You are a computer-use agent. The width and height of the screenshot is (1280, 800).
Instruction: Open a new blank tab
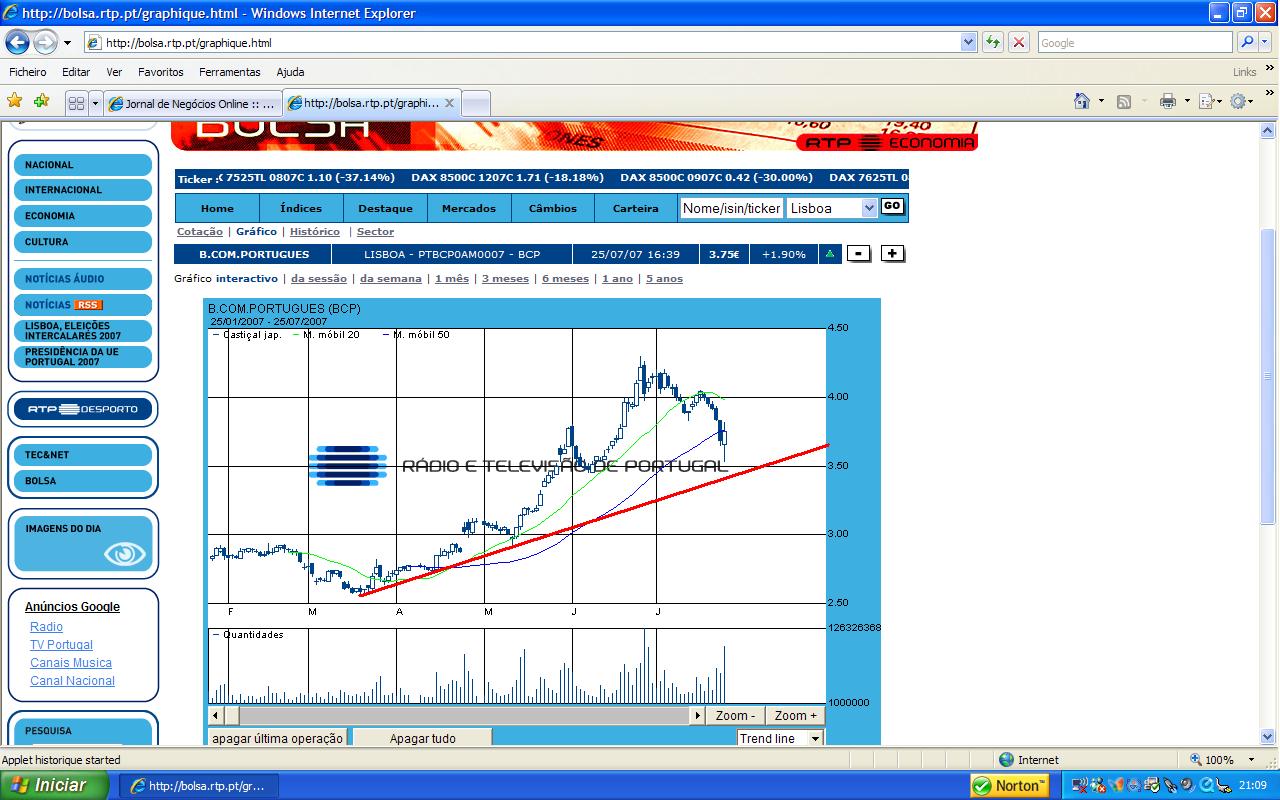point(476,103)
